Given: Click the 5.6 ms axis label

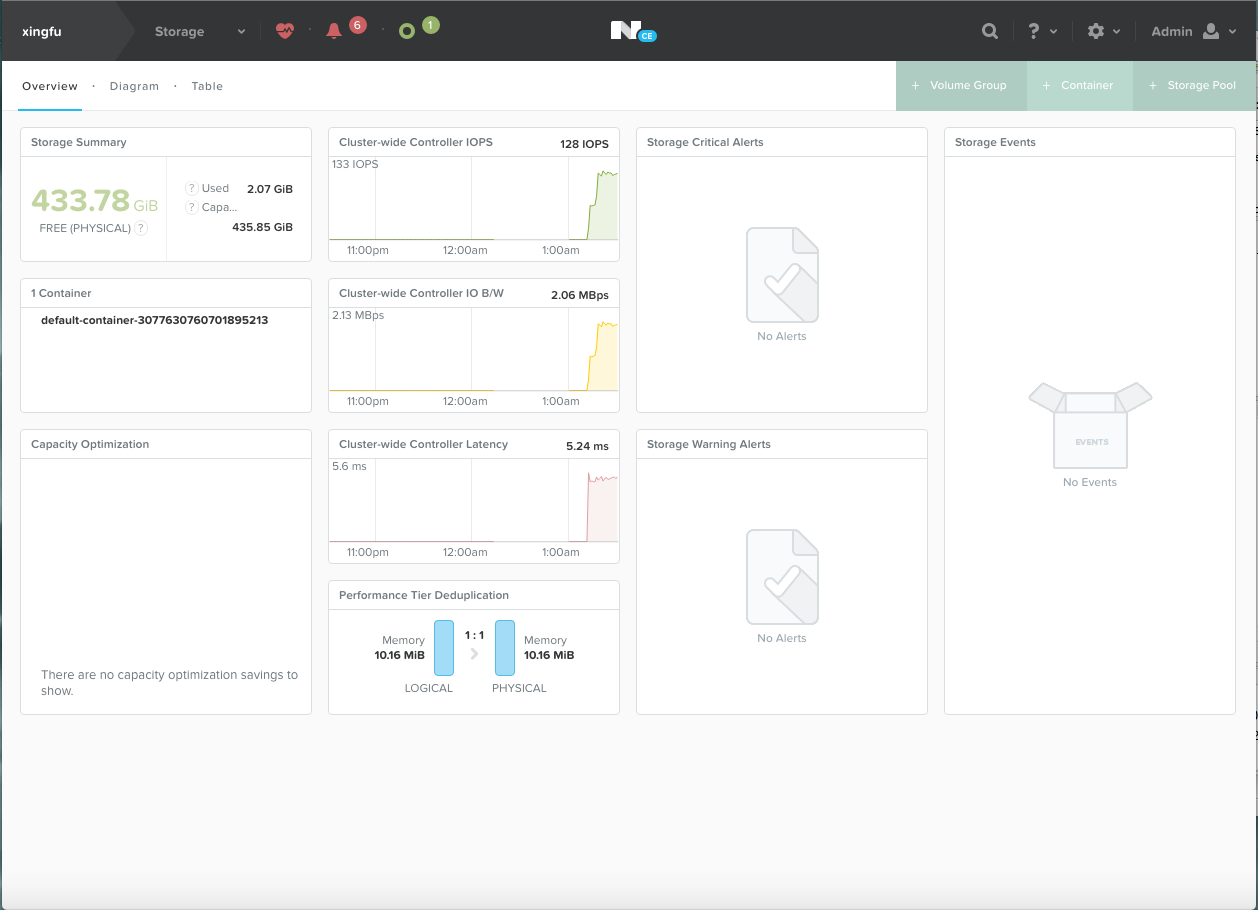Looking at the screenshot, I should pyautogui.click(x=349, y=466).
